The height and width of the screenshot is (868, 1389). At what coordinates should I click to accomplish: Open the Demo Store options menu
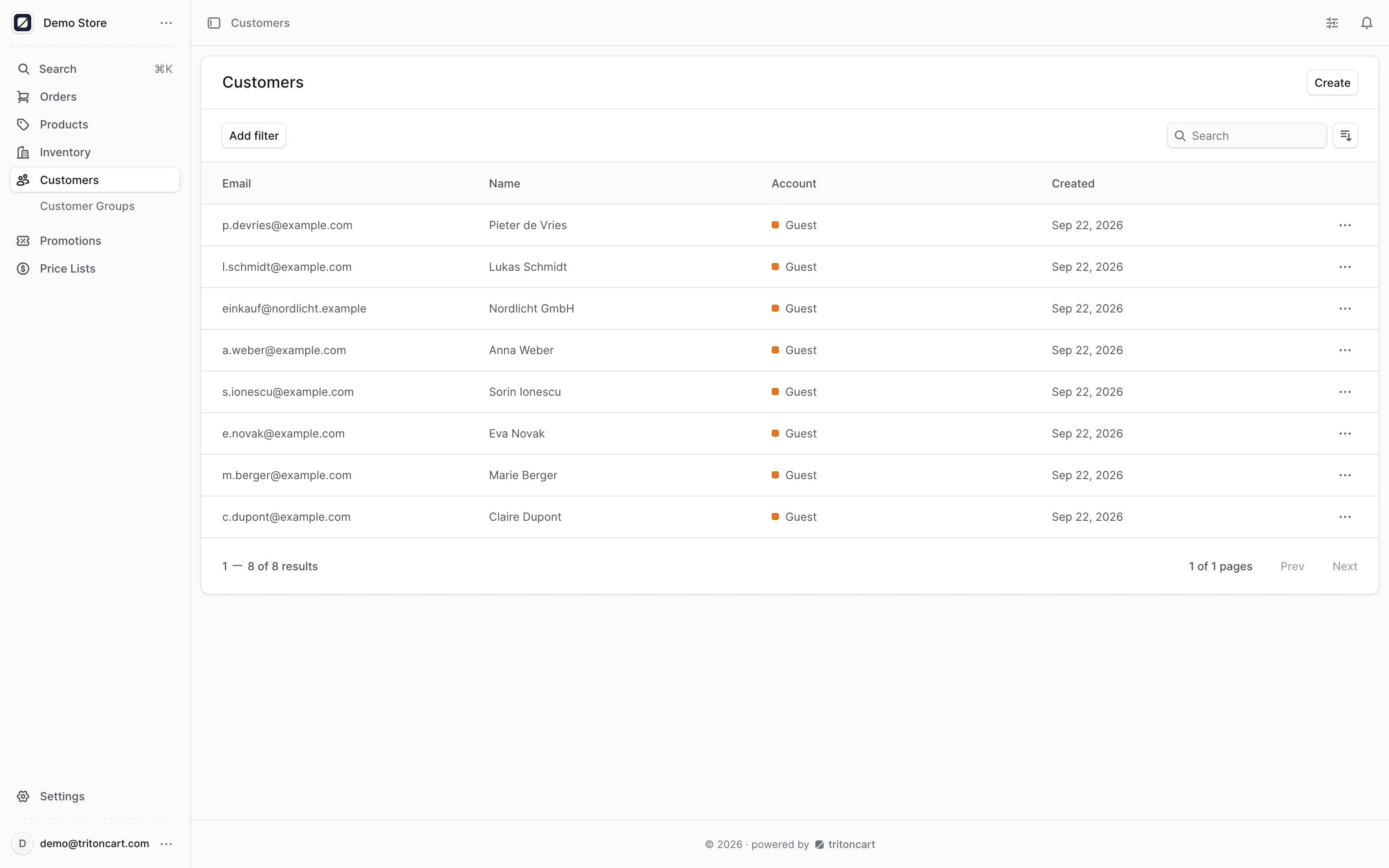coord(166,23)
